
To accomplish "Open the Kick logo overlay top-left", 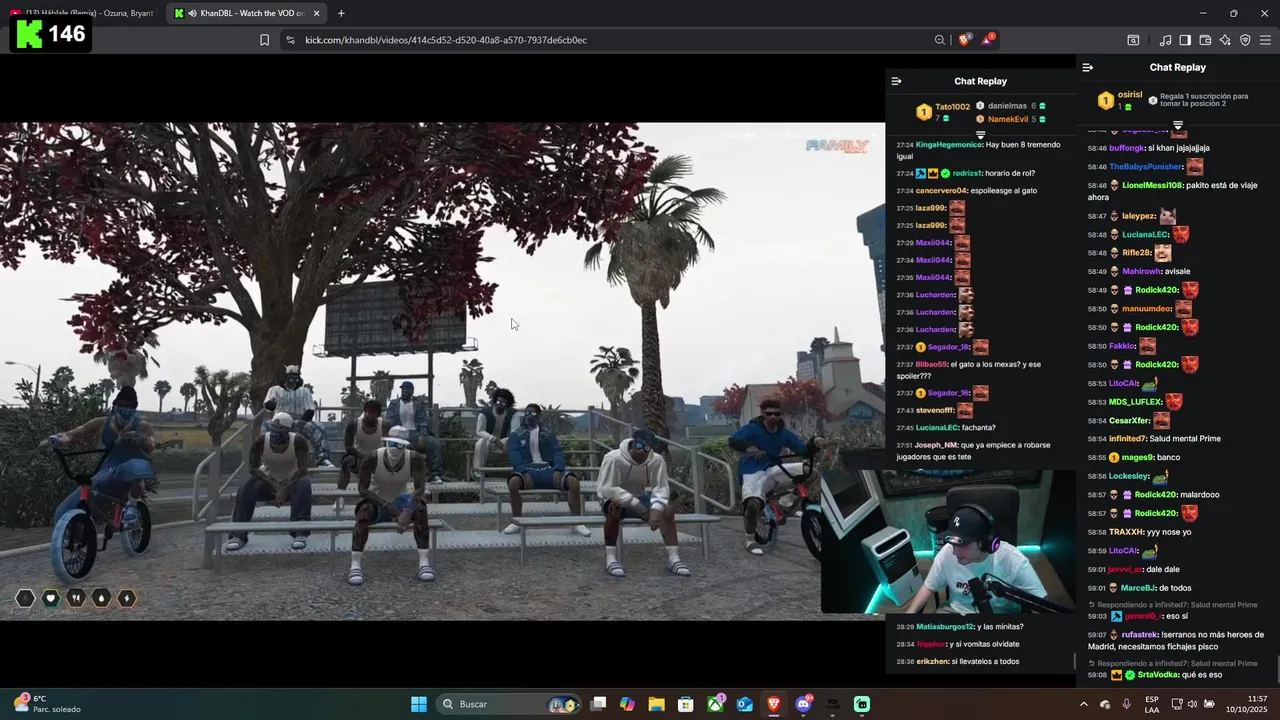I will (x=52, y=34).
